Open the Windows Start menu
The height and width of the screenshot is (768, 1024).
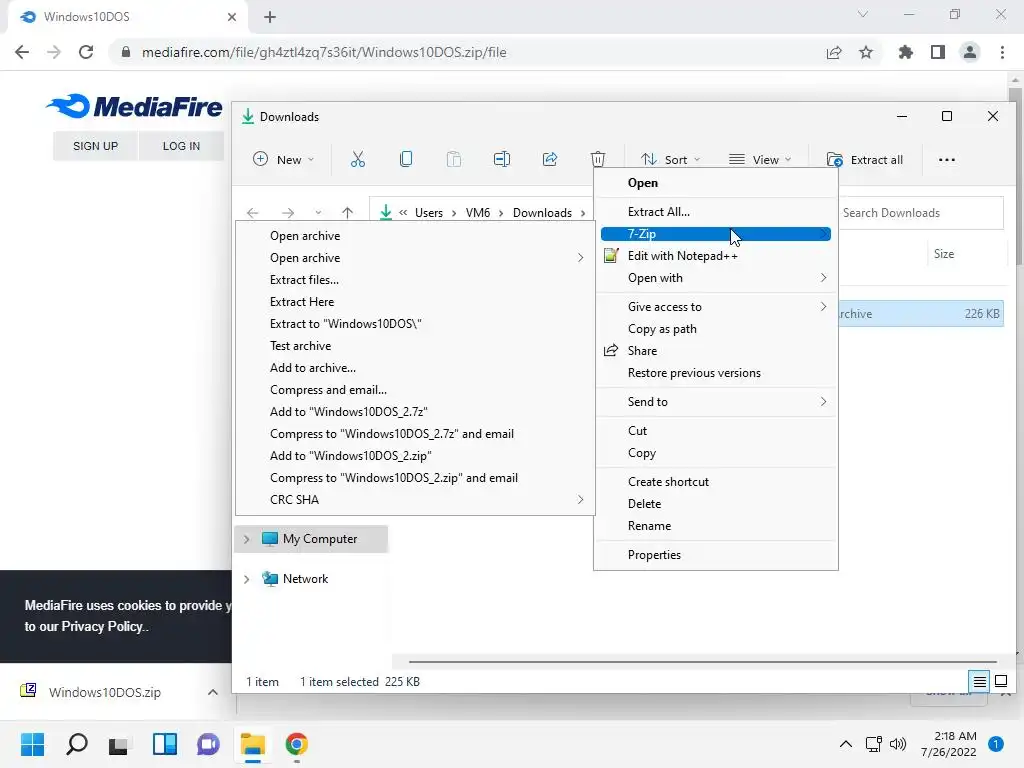point(32,744)
